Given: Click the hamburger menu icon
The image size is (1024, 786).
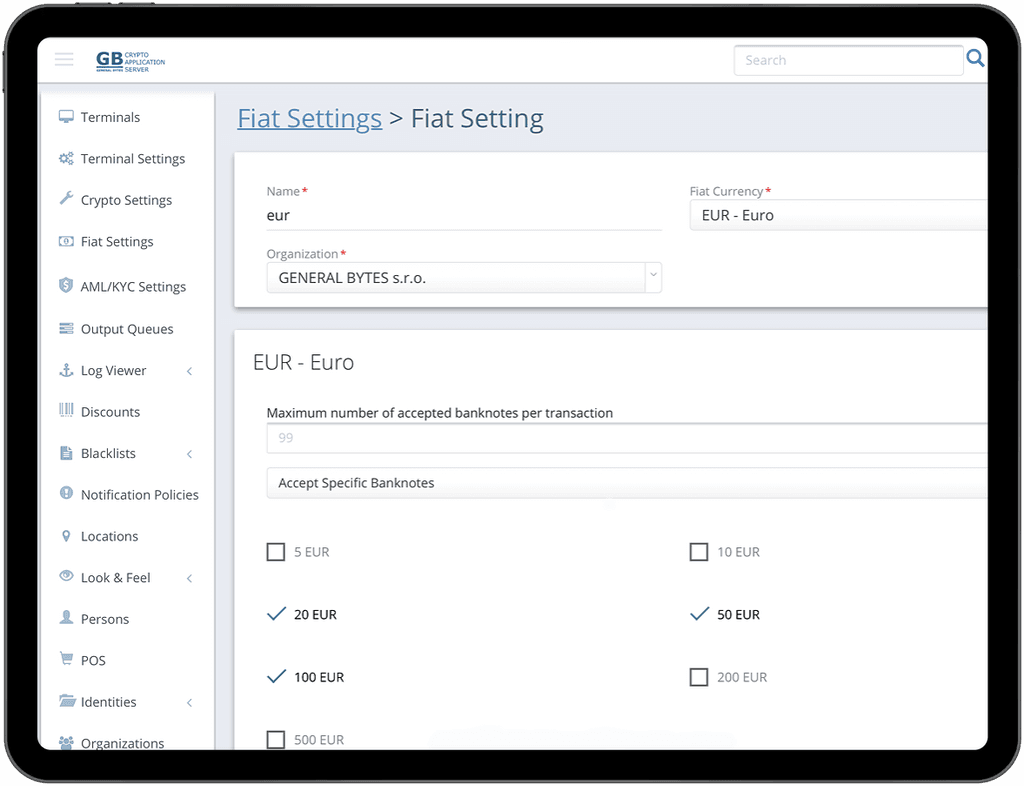Looking at the screenshot, I should (x=64, y=60).
